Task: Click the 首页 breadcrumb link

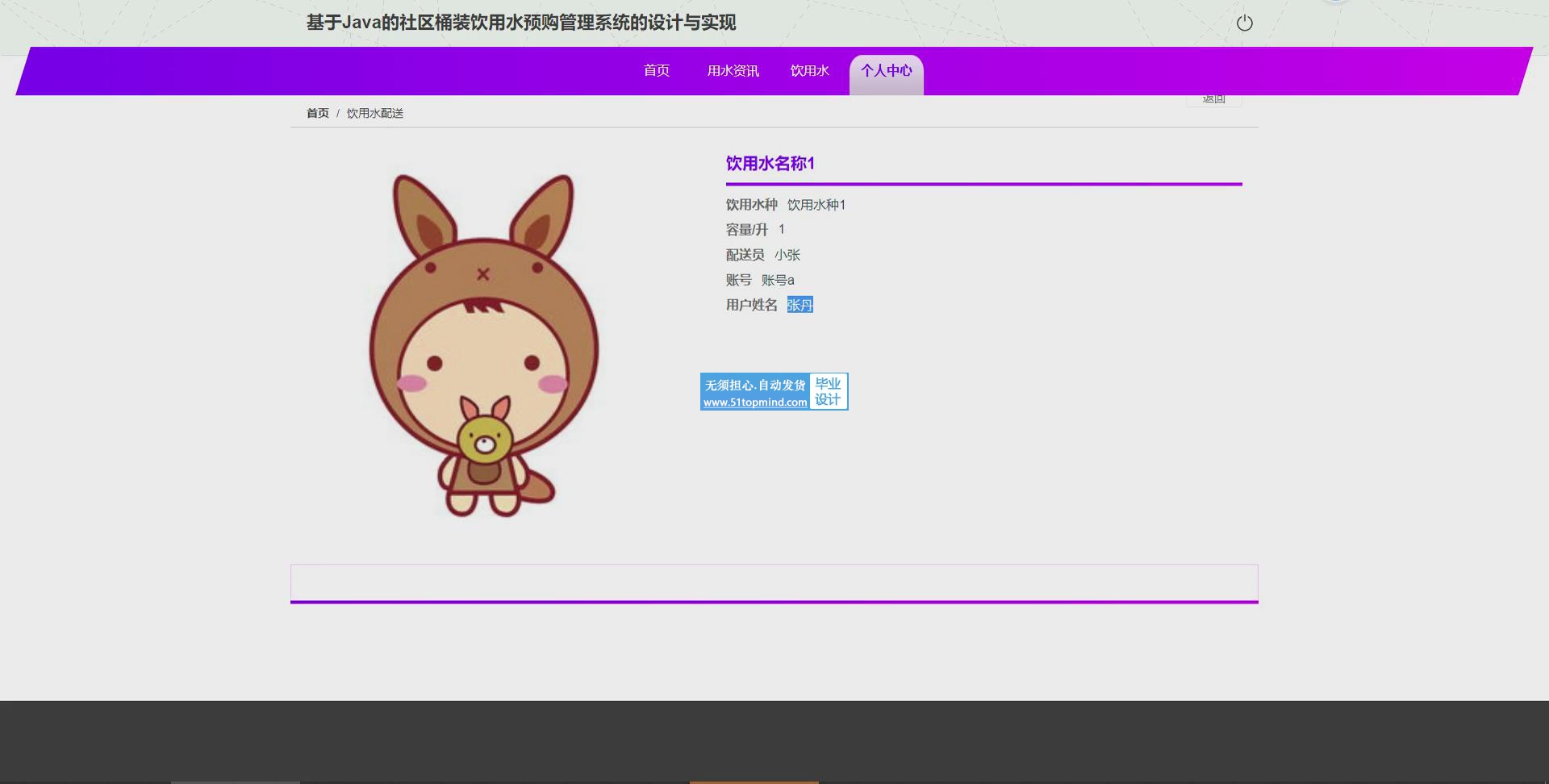Action: click(317, 114)
